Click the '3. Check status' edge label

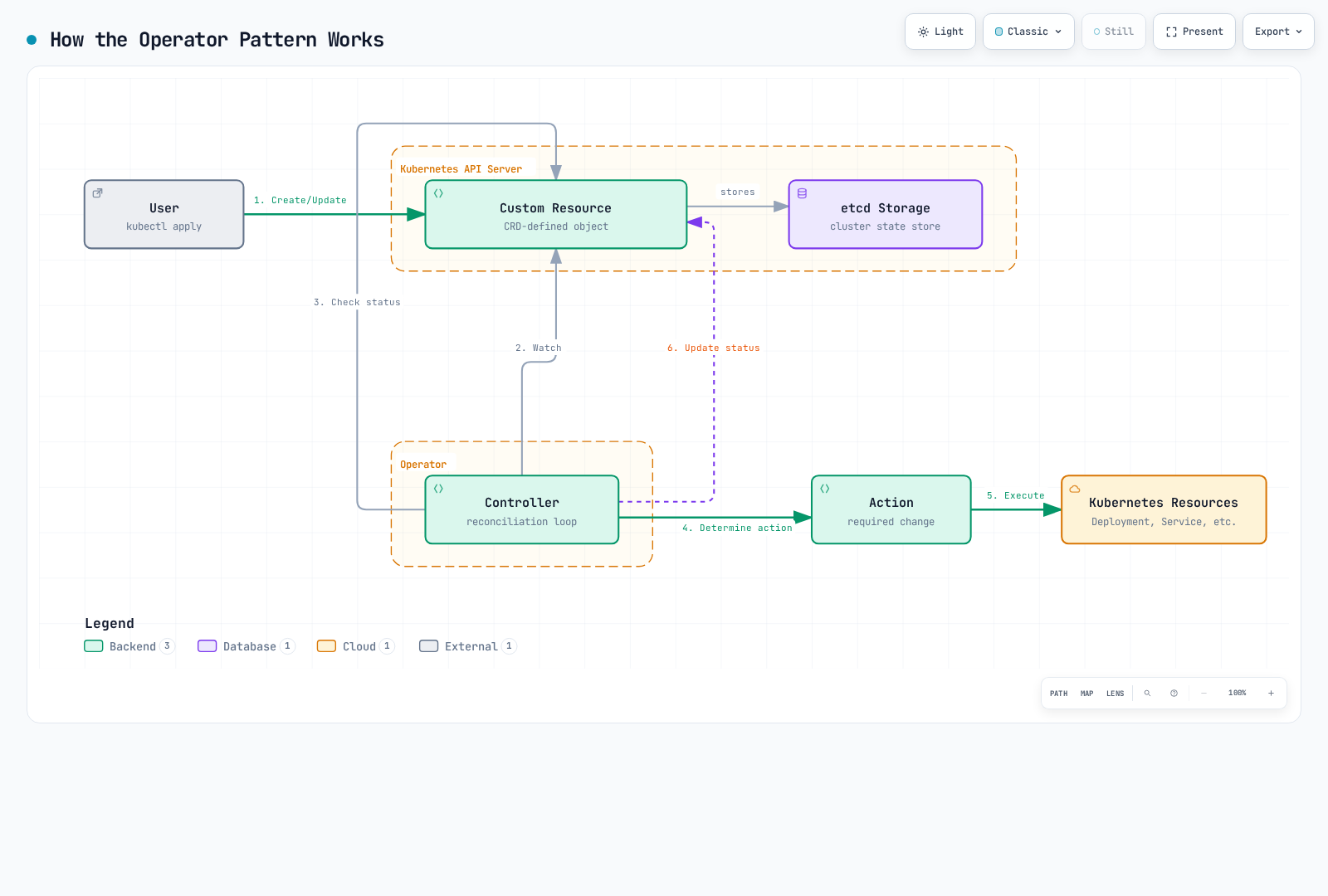[357, 302]
